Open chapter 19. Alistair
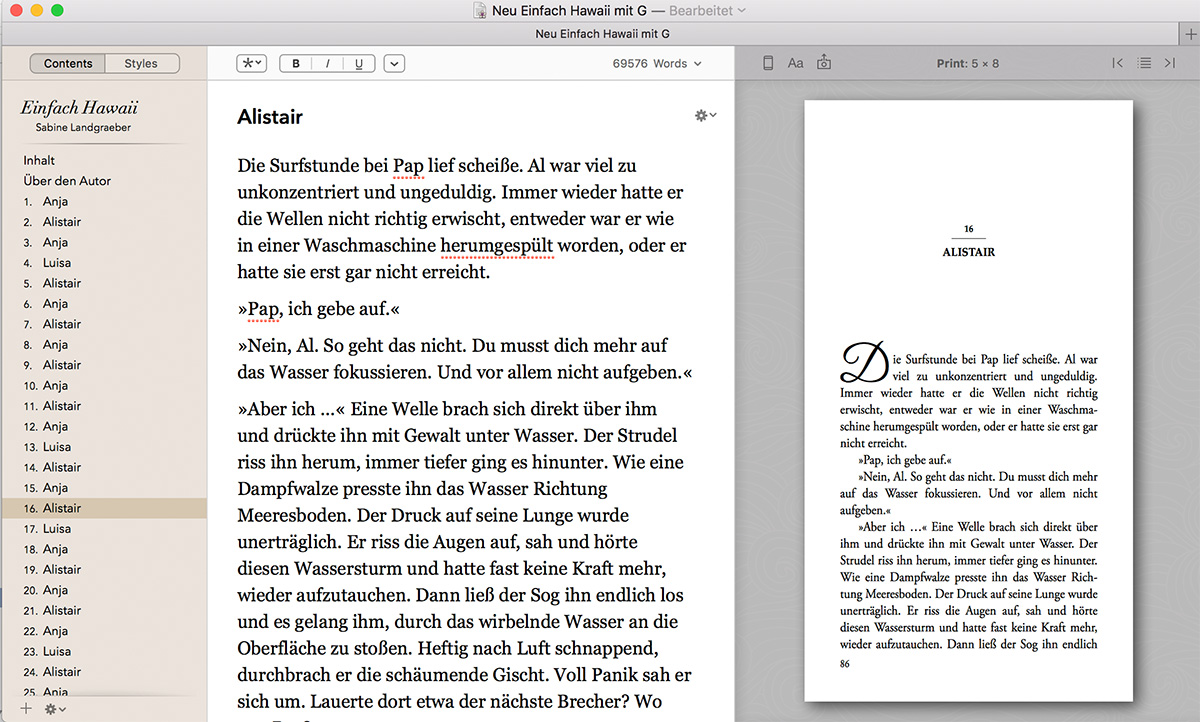The height and width of the screenshot is (722, 1200). click(103, 569)
